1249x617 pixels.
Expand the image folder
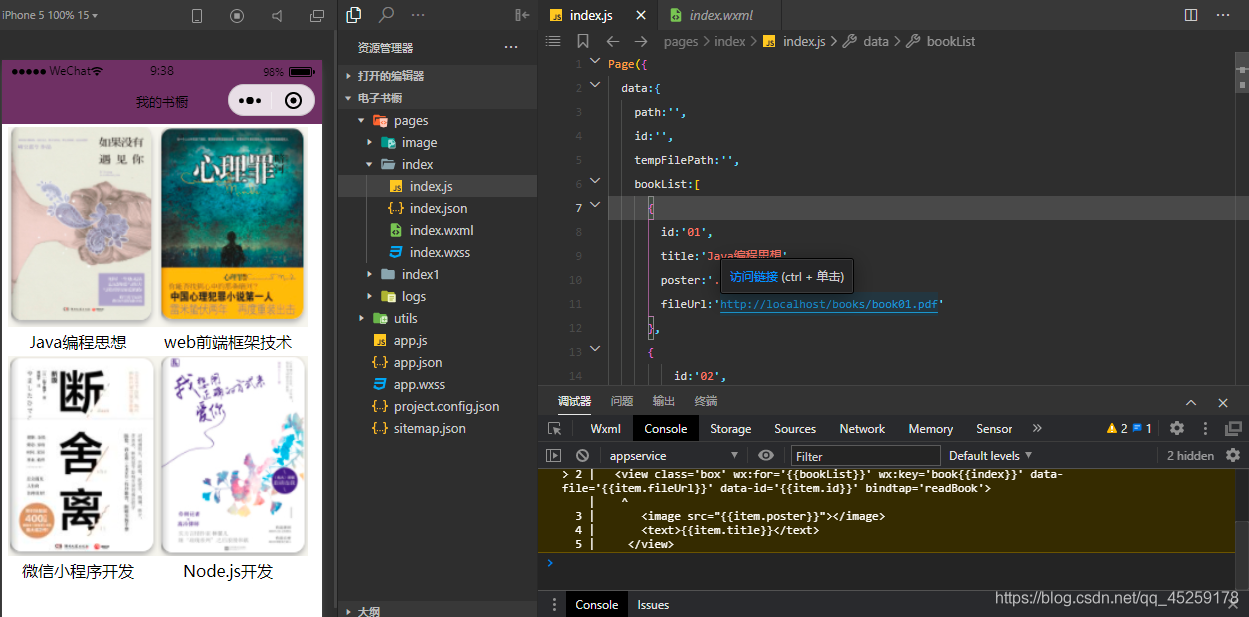[x=369, y=142]
